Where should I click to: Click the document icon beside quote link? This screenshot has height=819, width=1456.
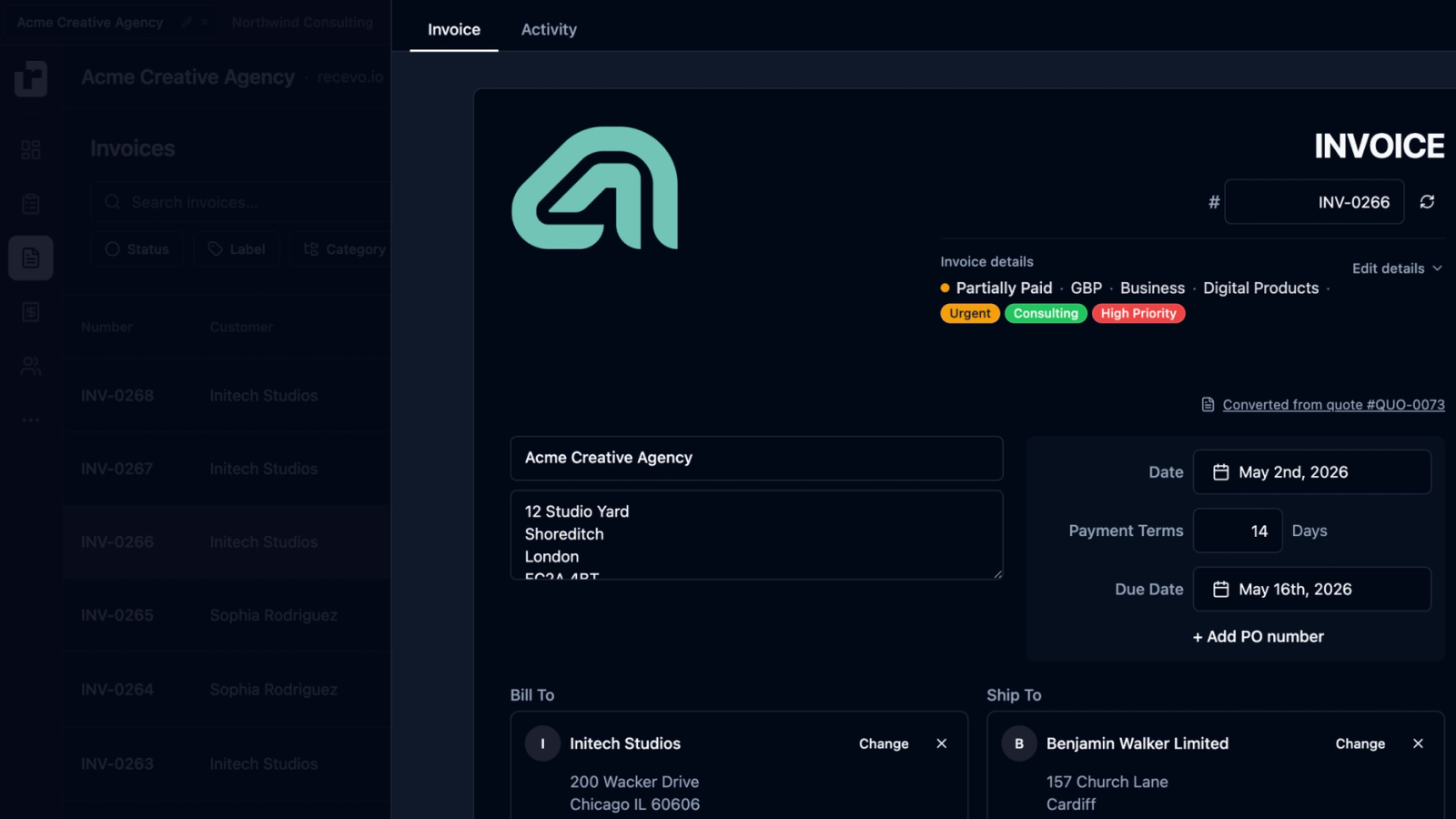click(x=1208, y=405)
